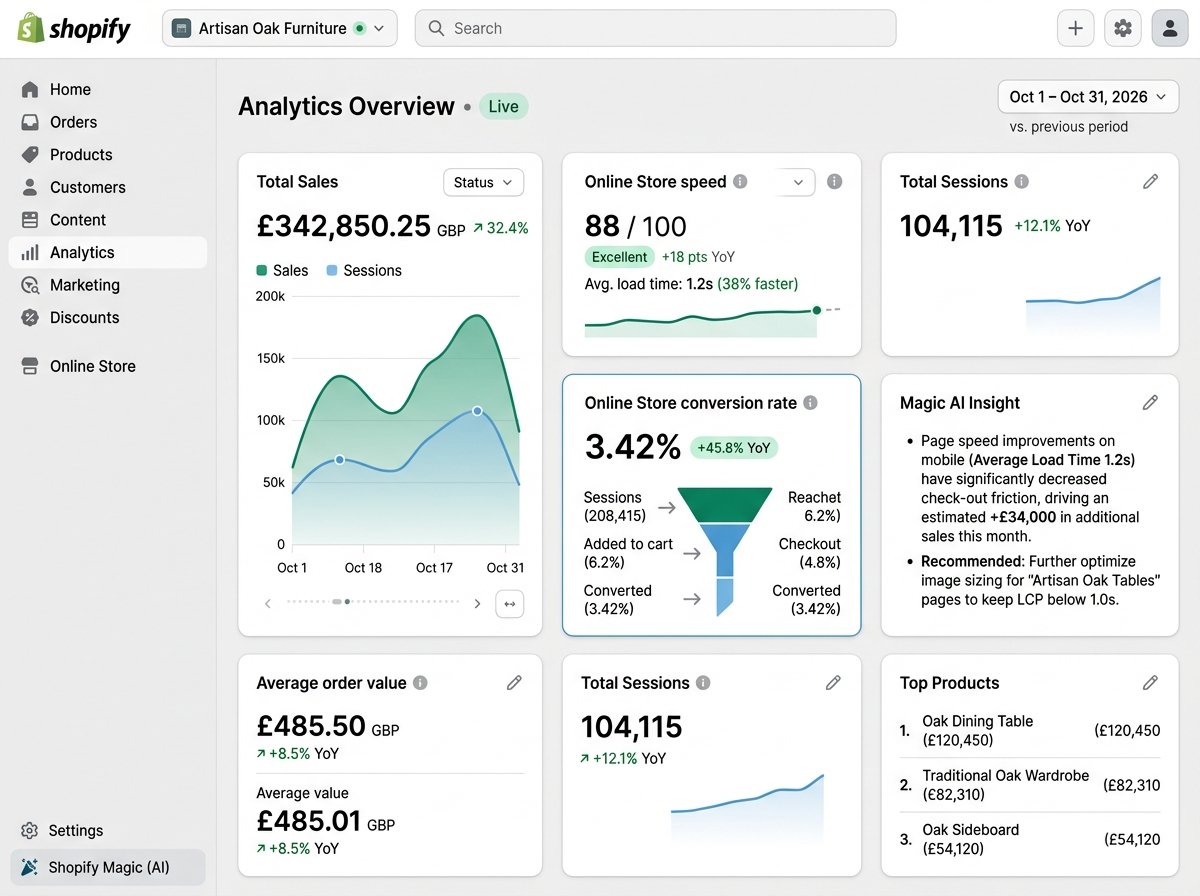Open Marketing in the sidebar
The width and height of the screenshot is (1200, 896).
108,285
